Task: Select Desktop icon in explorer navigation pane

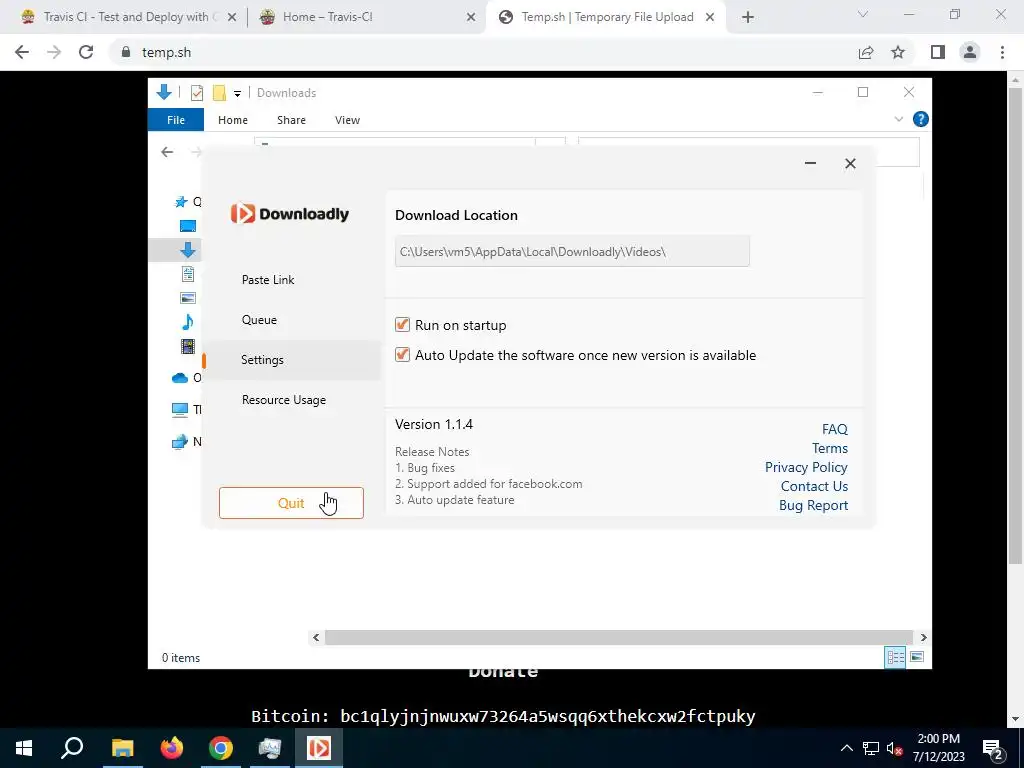Action: 187,226
